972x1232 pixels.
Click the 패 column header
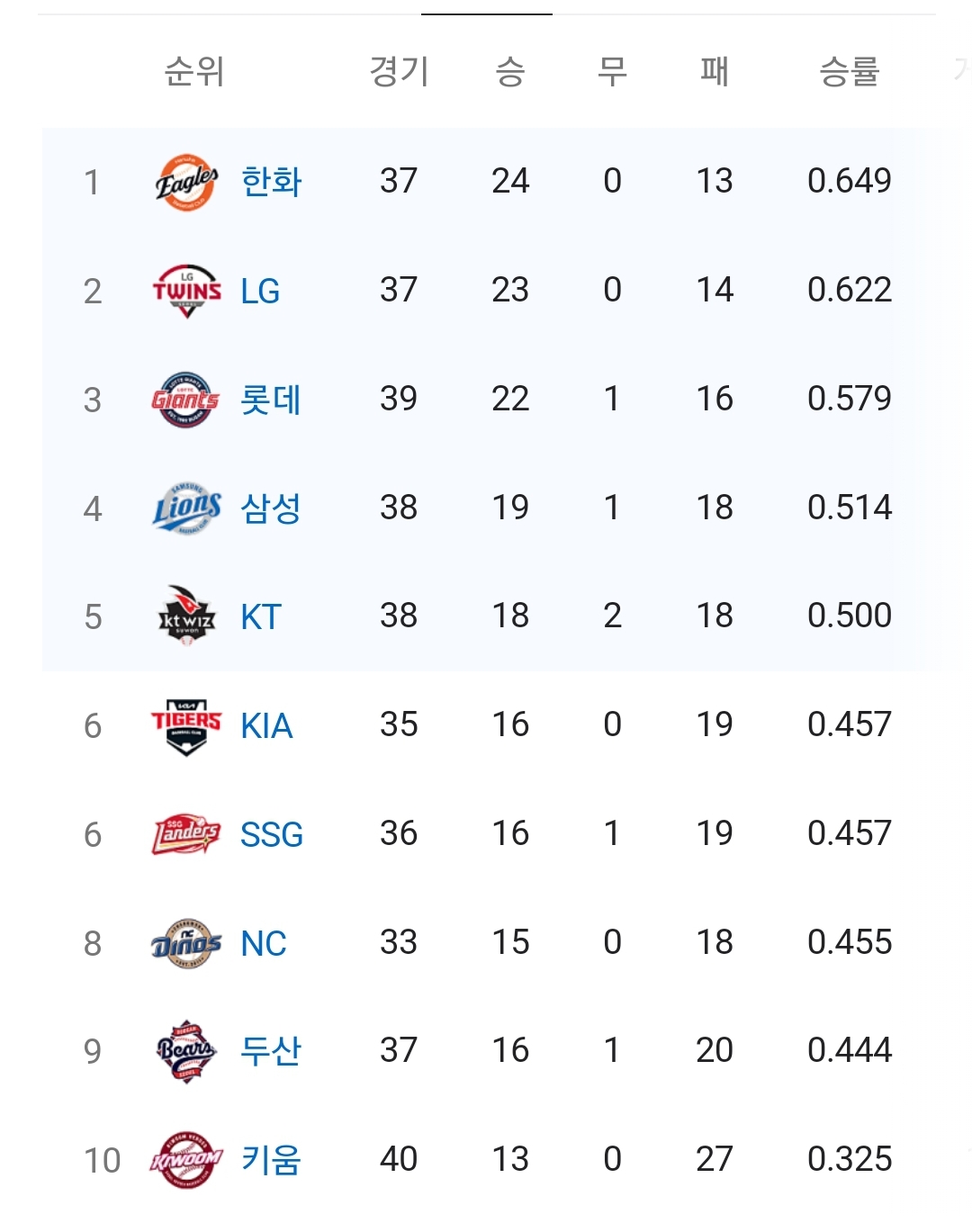click(x=715, y=71)
